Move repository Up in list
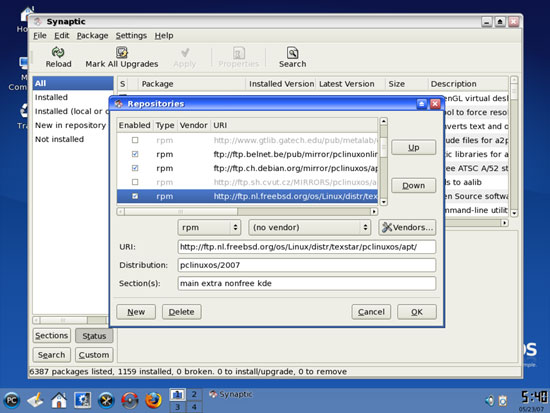The width and height of the screenshot is (550, 413). point(414,147)
